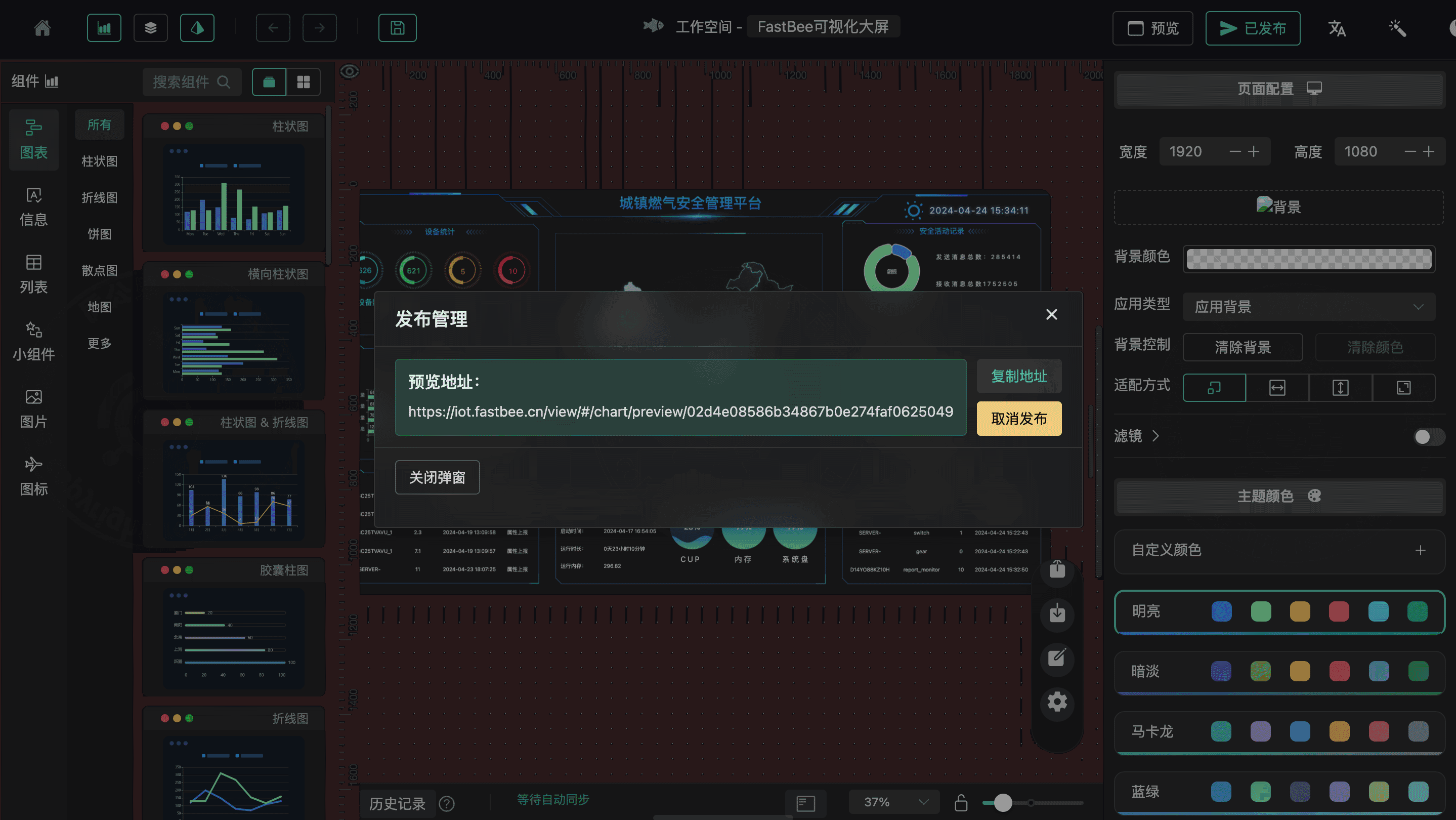This screenshot has width=1456, height=820.
Task: Increase the 宽度 value with plus
Action: (x=1254, y=151)
